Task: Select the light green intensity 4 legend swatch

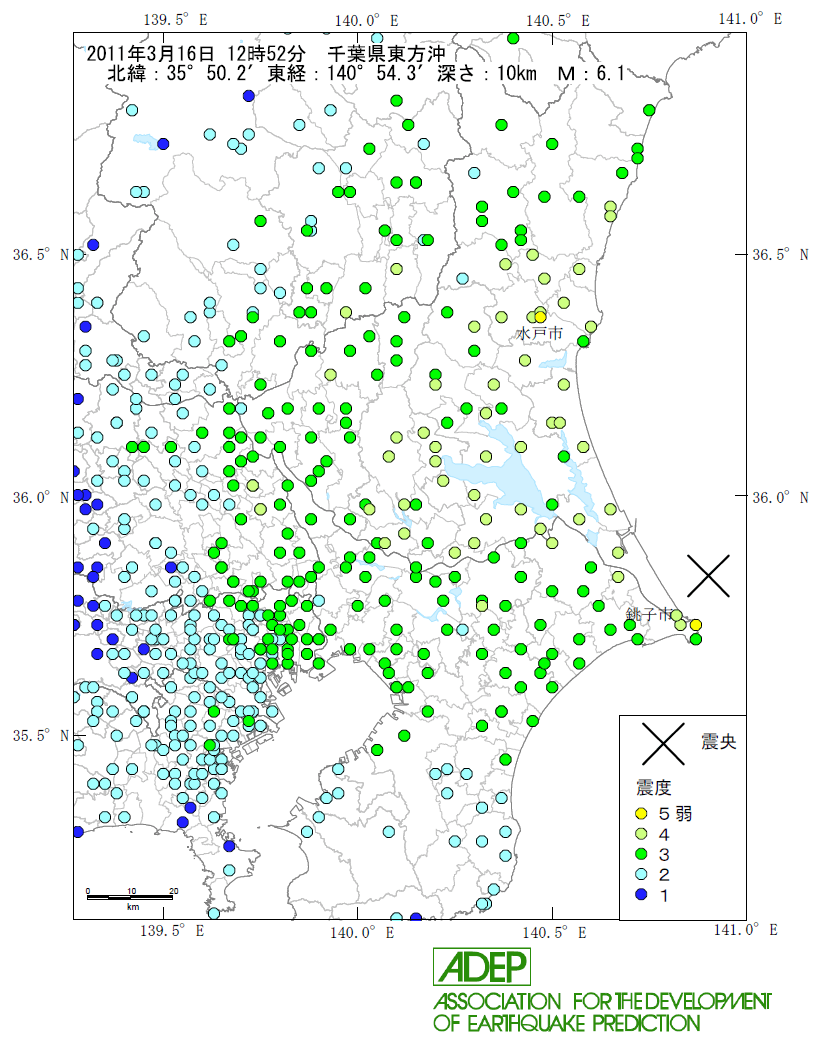Action: pos(641,833)
